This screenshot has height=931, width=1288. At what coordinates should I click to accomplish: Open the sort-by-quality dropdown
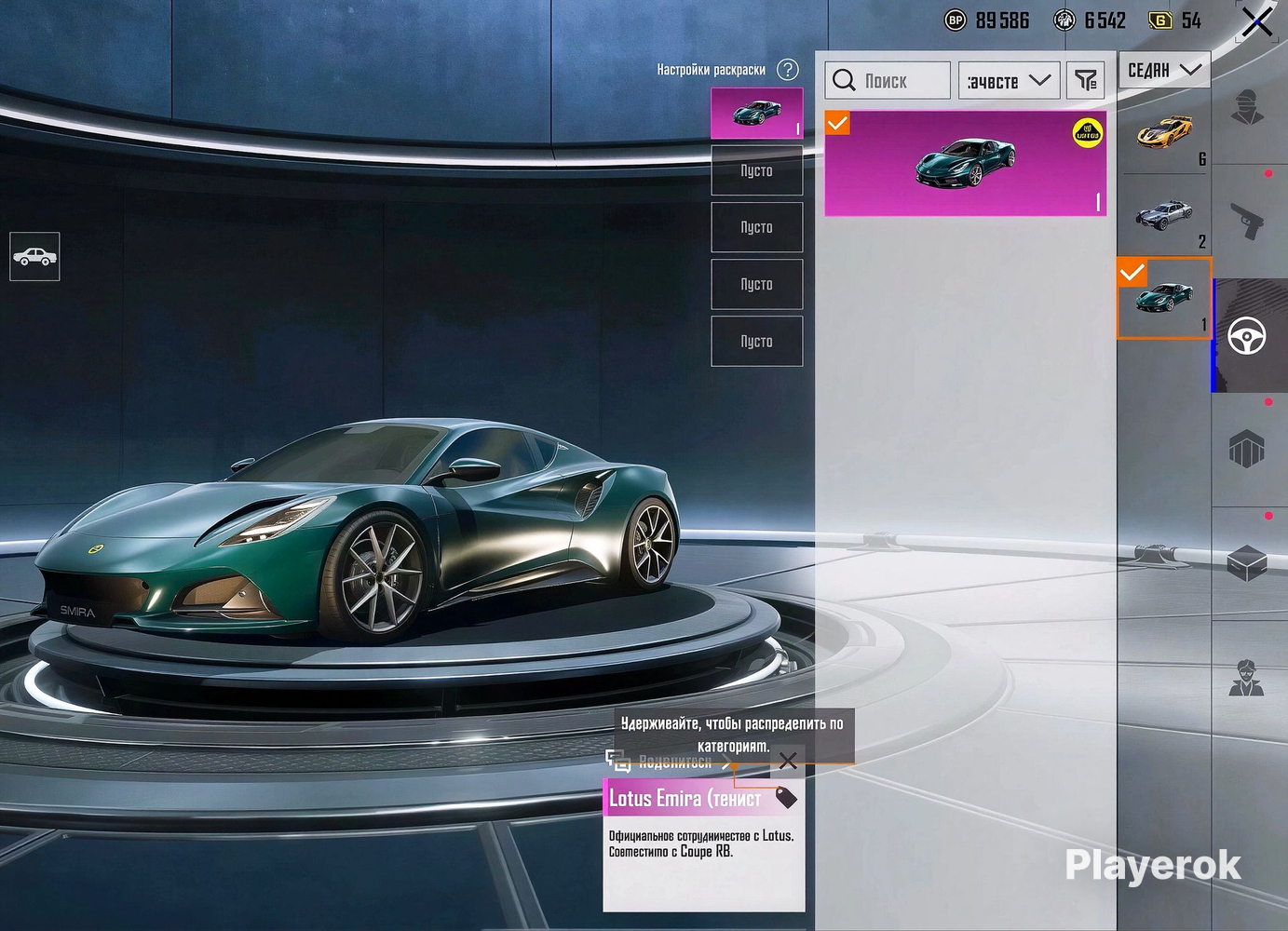1009,81
